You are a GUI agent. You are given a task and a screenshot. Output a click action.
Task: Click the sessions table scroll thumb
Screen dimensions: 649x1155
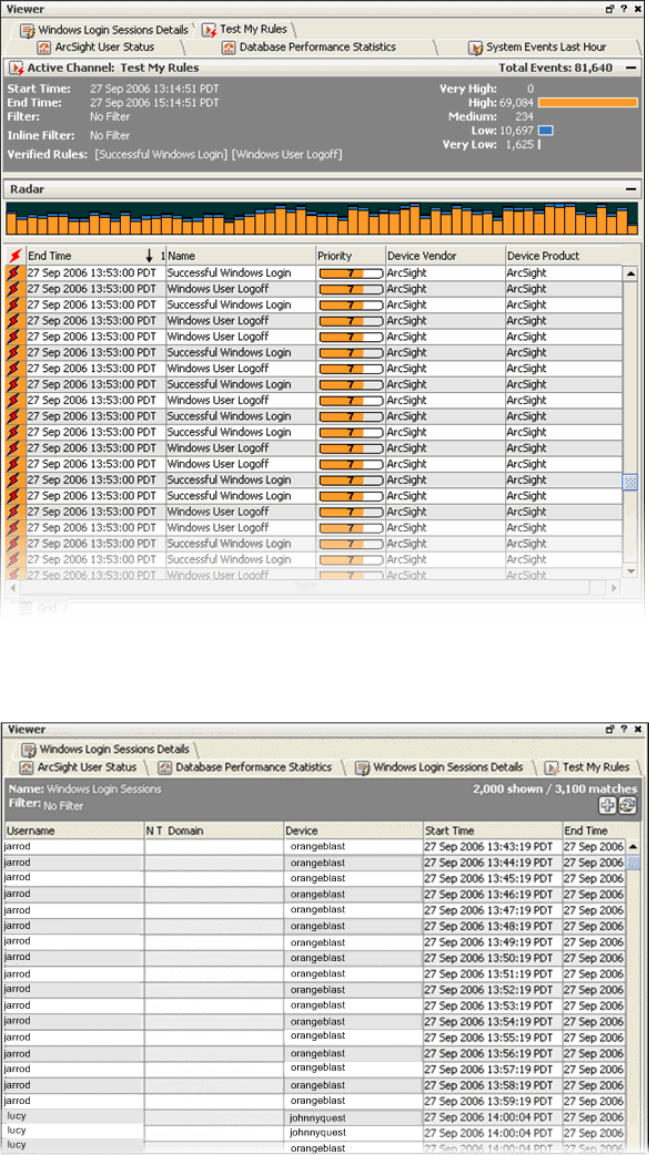click(632, 863)
